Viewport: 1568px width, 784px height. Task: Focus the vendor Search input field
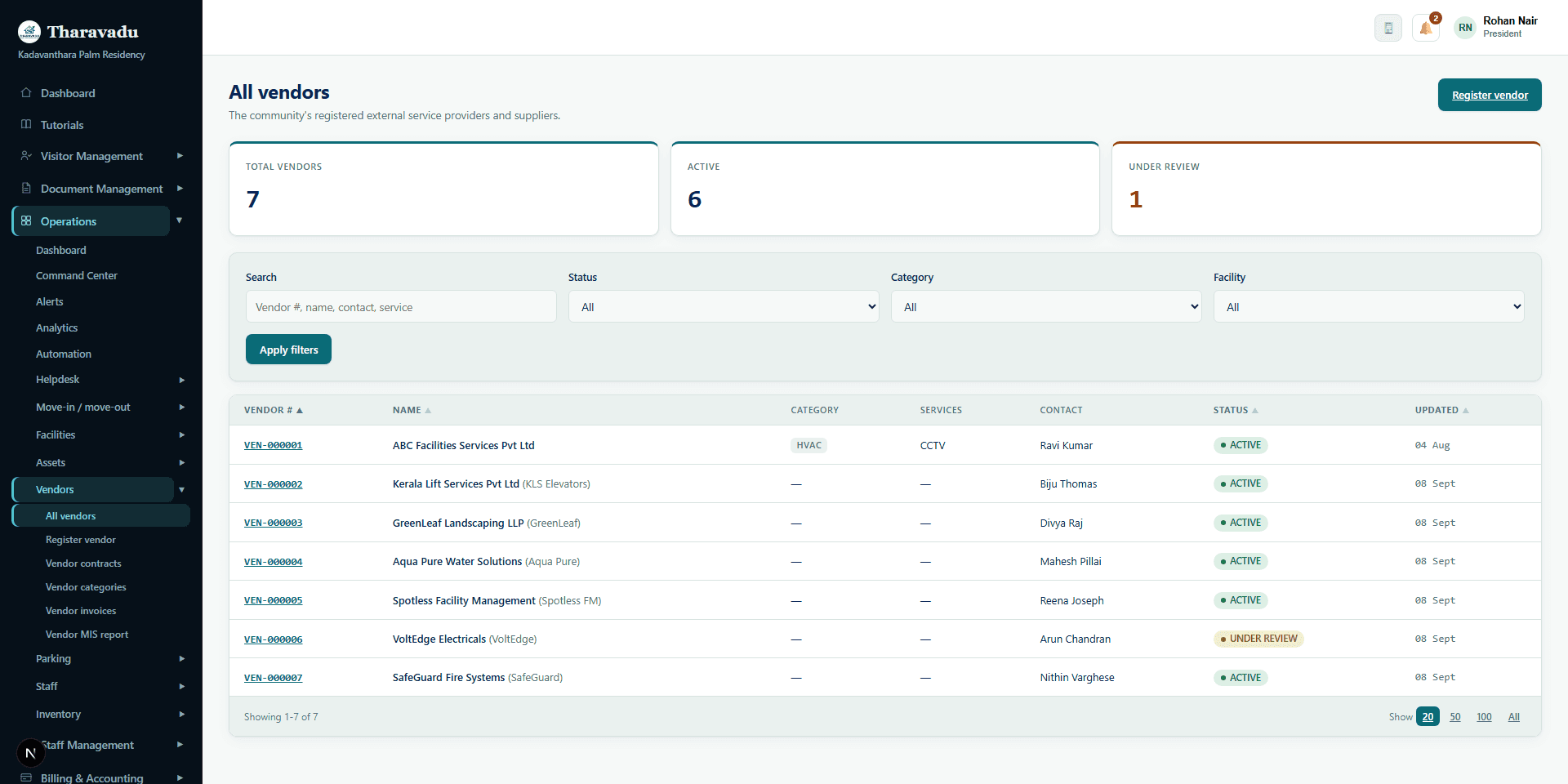(x=401, y=307)
